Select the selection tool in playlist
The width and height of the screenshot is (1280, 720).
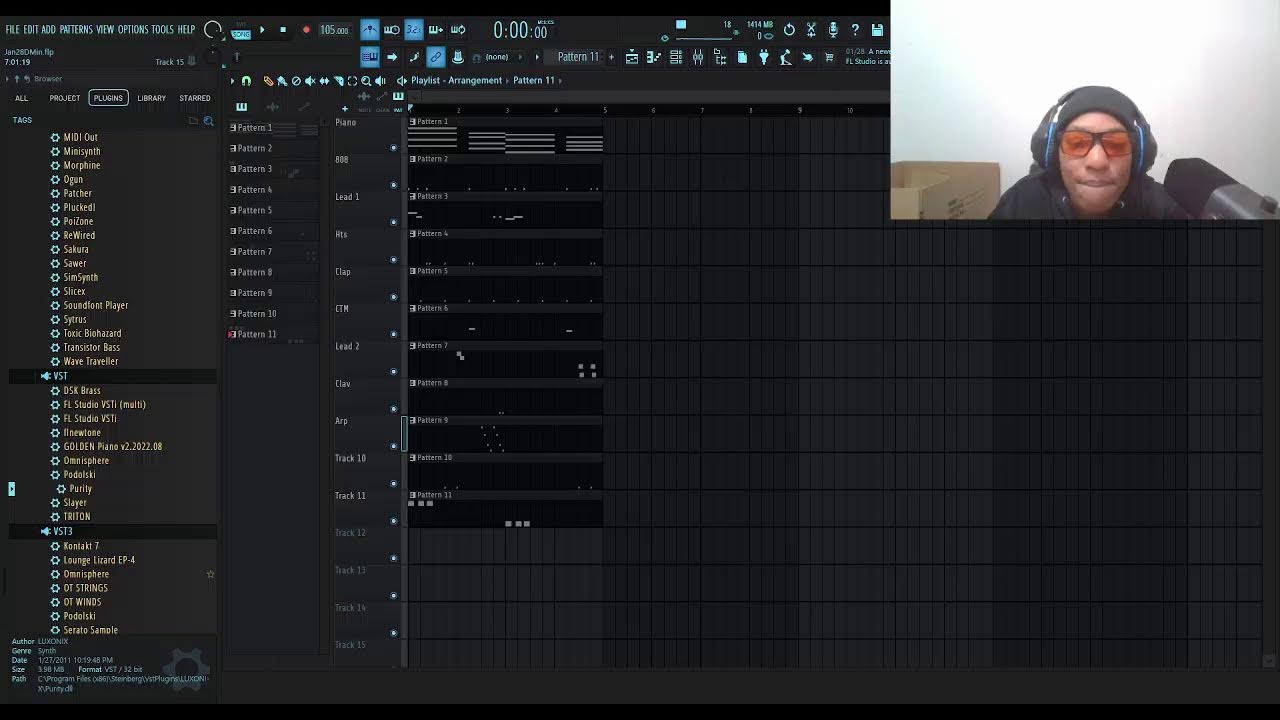coord(352,81)
